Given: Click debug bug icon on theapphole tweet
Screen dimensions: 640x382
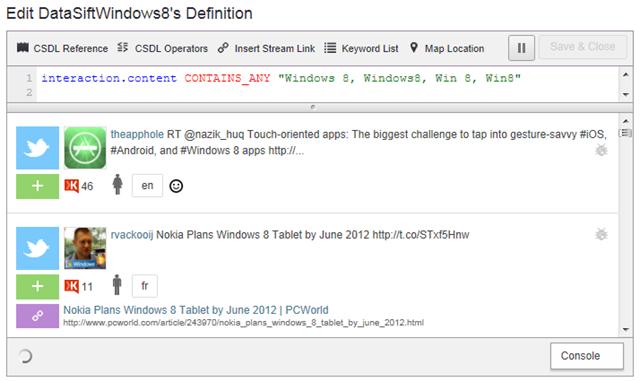Looking at the screenshot, I should coord(601,150).
